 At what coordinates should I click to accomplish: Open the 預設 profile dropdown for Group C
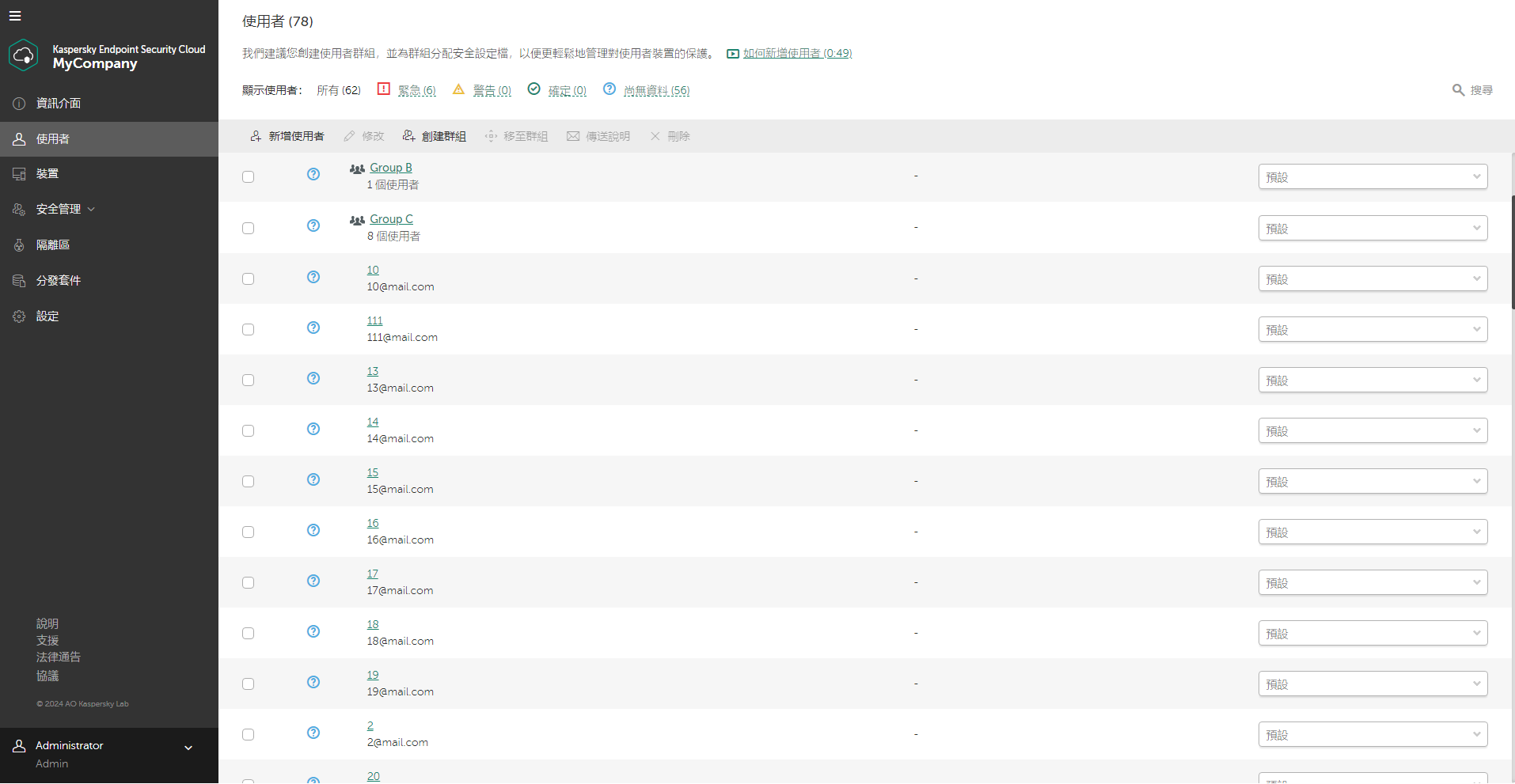1373,228
